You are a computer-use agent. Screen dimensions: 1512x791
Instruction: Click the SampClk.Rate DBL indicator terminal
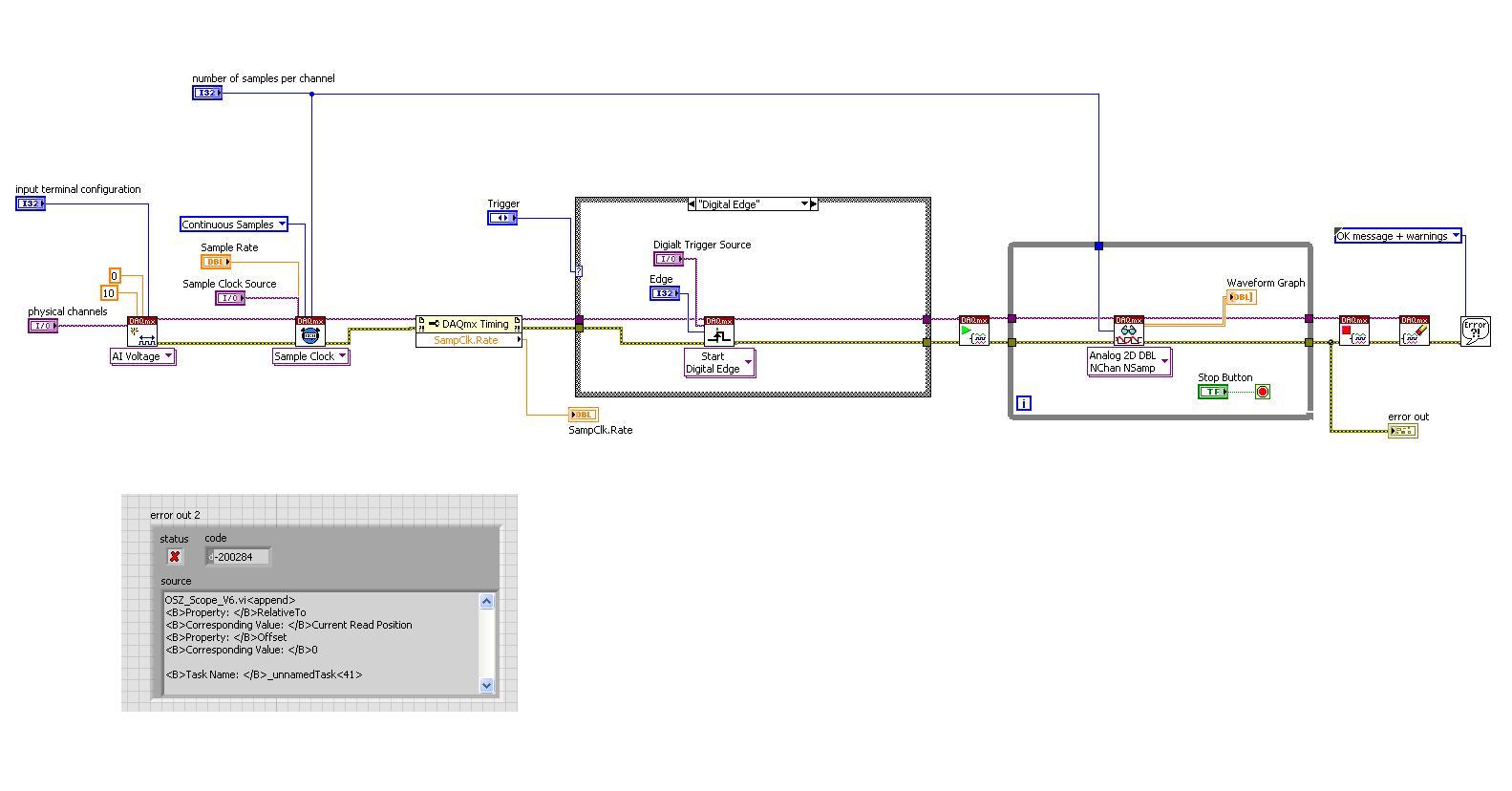click(x=583, y=415)
